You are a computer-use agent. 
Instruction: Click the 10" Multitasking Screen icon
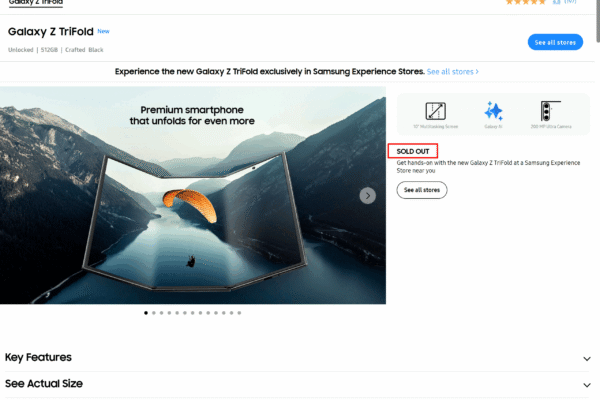pyautogui.click(x=435, y=112)
